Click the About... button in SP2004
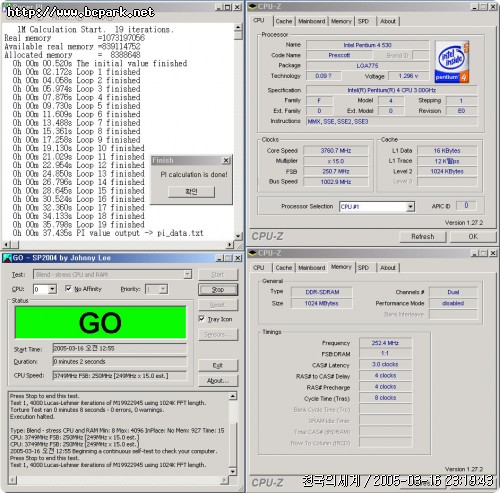Viewport: 500px width, 493px height. click(218, 381)
